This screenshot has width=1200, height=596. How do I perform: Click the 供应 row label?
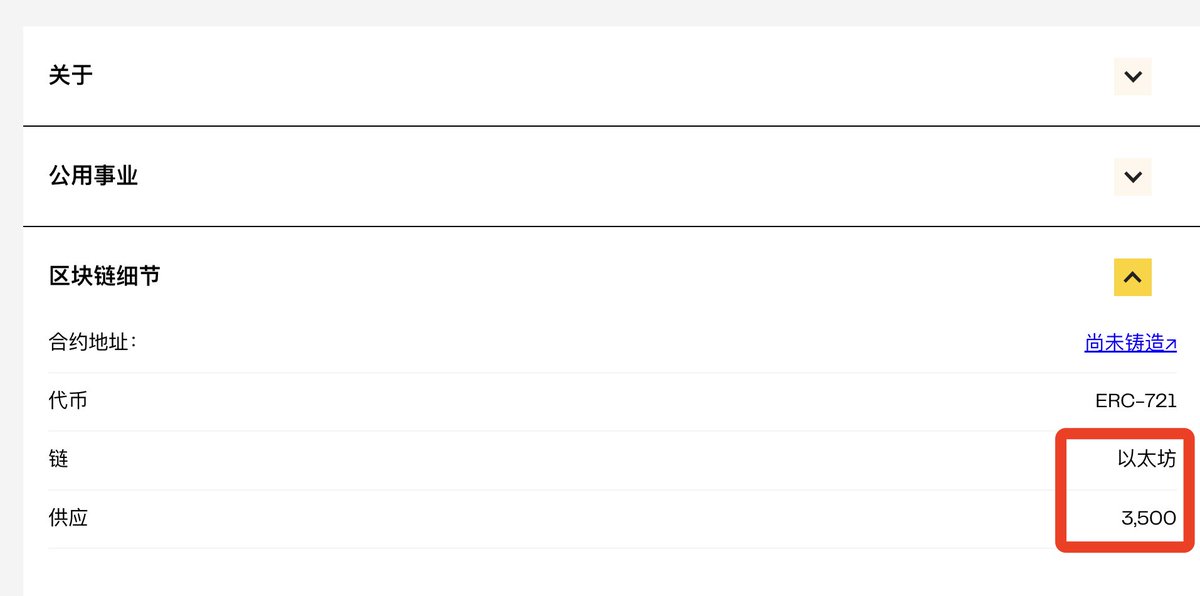(68, 518)
